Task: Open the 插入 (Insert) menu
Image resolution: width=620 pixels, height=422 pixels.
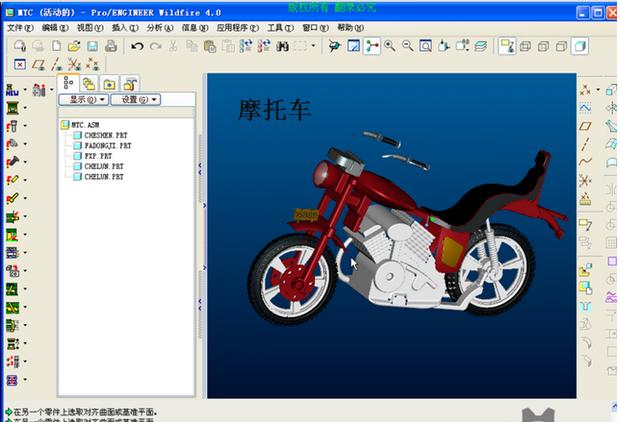Action: 125,28
